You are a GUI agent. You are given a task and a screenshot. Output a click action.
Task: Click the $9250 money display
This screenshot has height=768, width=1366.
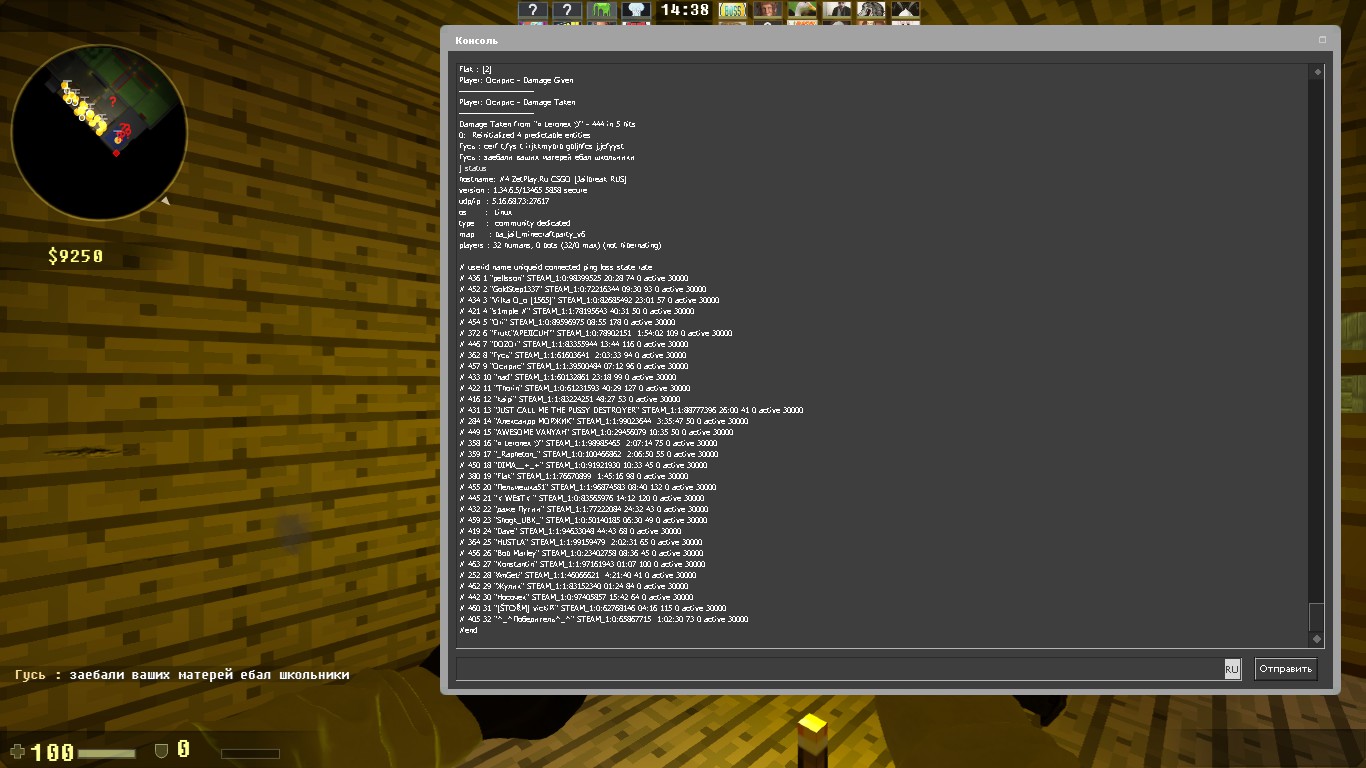point(75,257)
